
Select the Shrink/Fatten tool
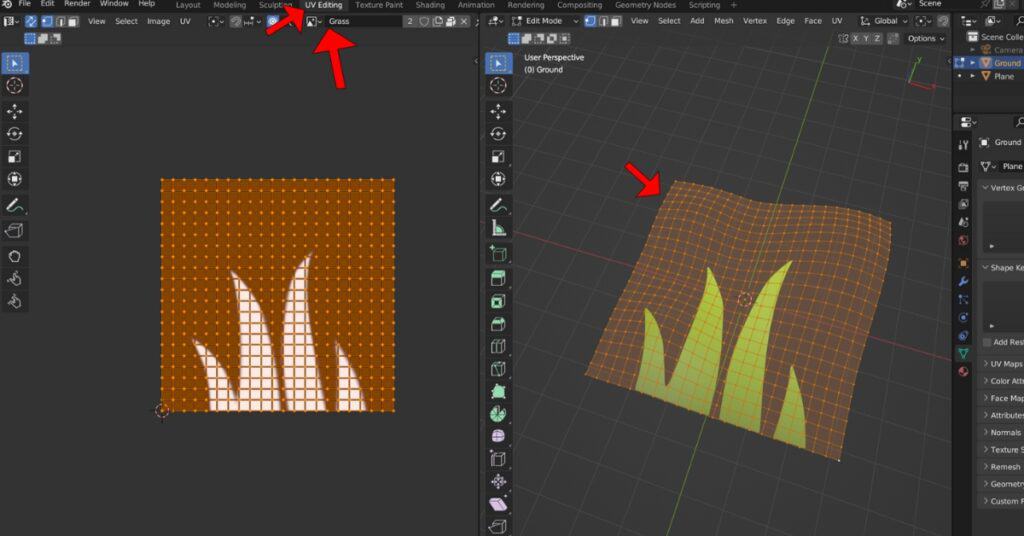tap(498, 482)
